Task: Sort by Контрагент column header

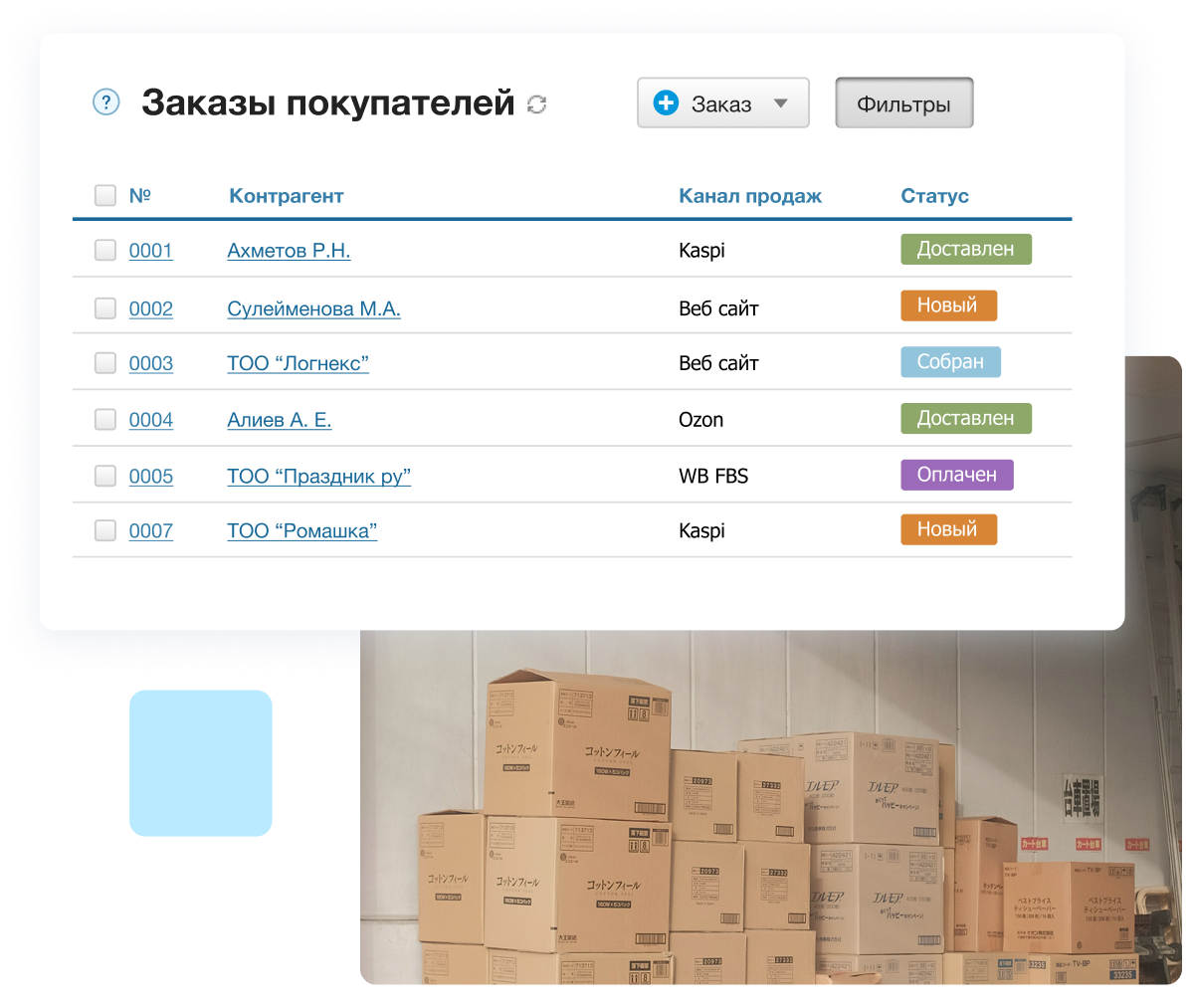Action: [x=287, y=196]
